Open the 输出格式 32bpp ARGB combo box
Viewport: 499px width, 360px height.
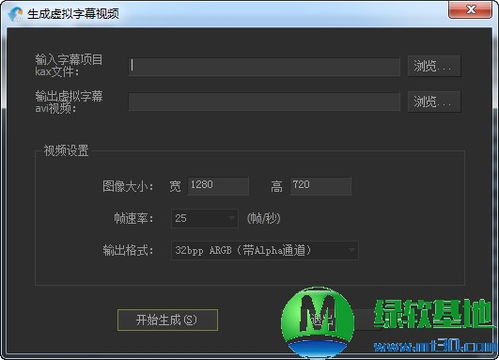click(x=265, y=250)
